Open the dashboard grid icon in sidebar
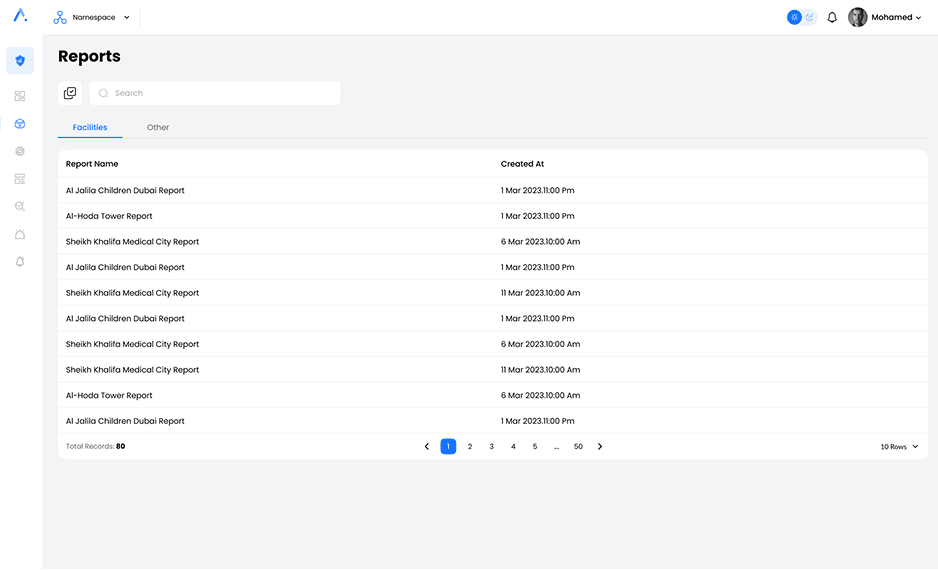This screenshot has height=570, width=938. tap(20, 97)
